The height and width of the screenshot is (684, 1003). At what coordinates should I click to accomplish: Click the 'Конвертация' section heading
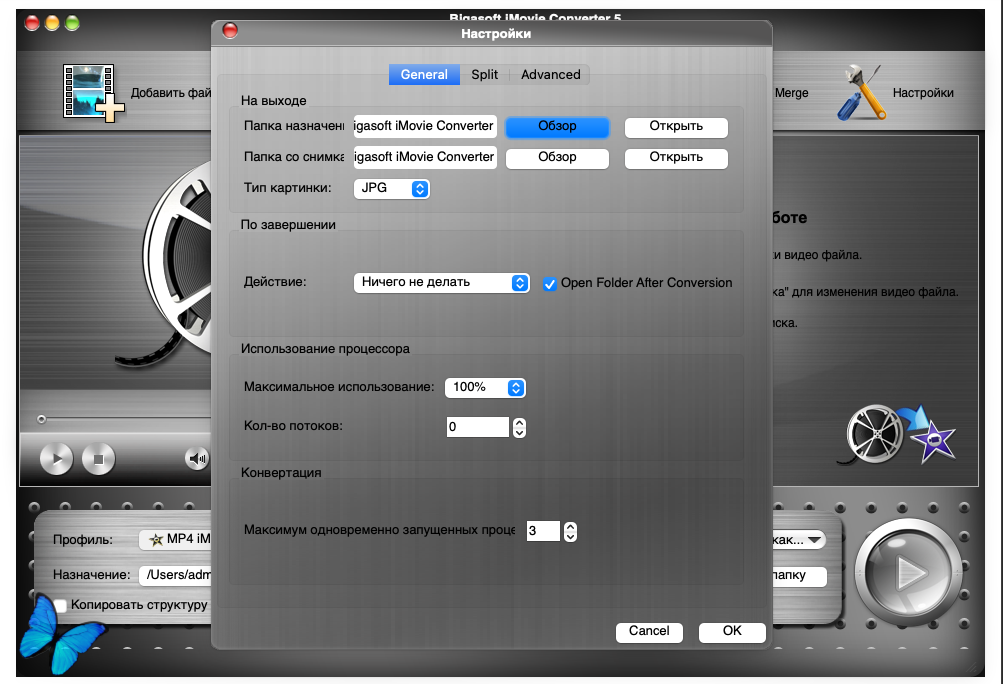281,473
